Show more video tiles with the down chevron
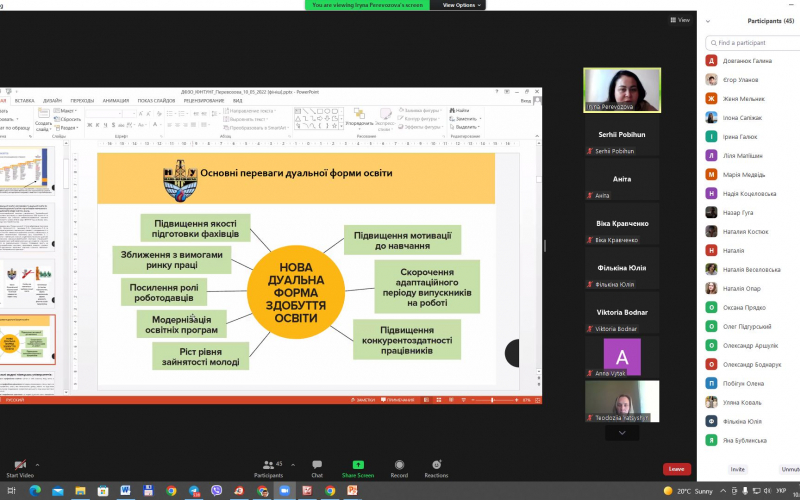This screenshot has width=800, height=500. pyautogui.click(x=622, y=433)
